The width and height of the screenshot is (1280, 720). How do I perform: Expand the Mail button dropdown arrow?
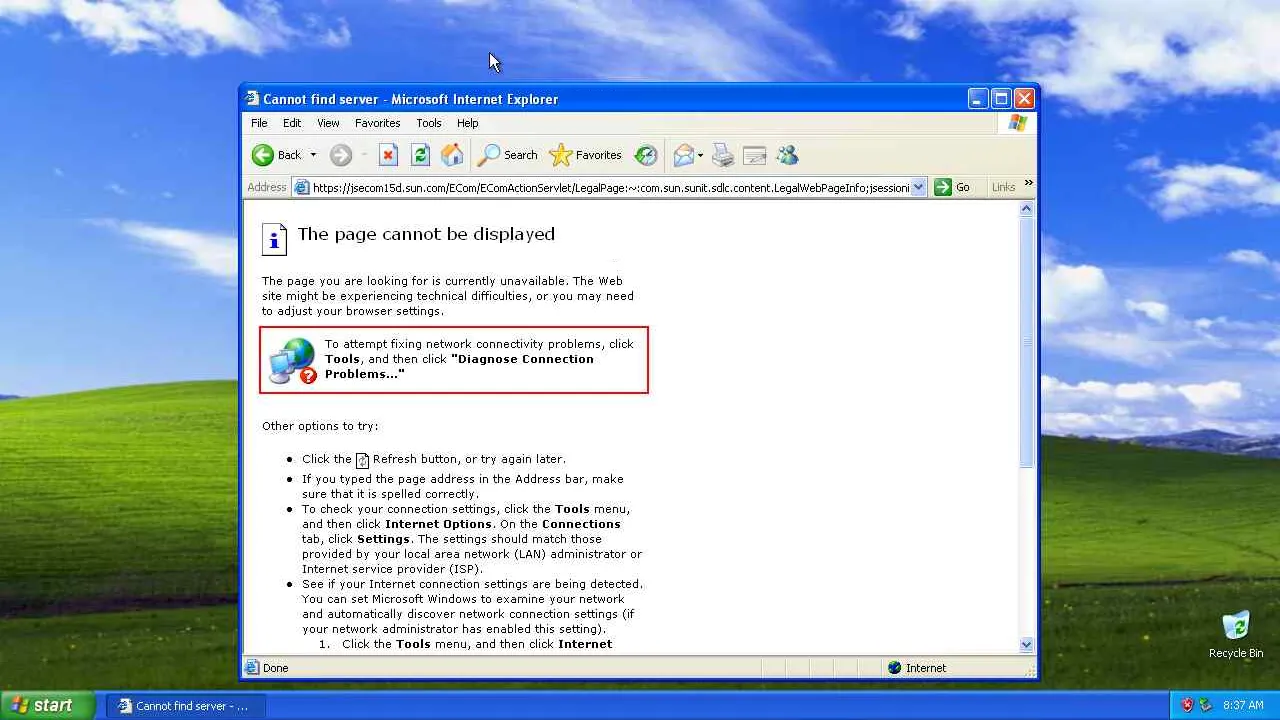point(700,155)
